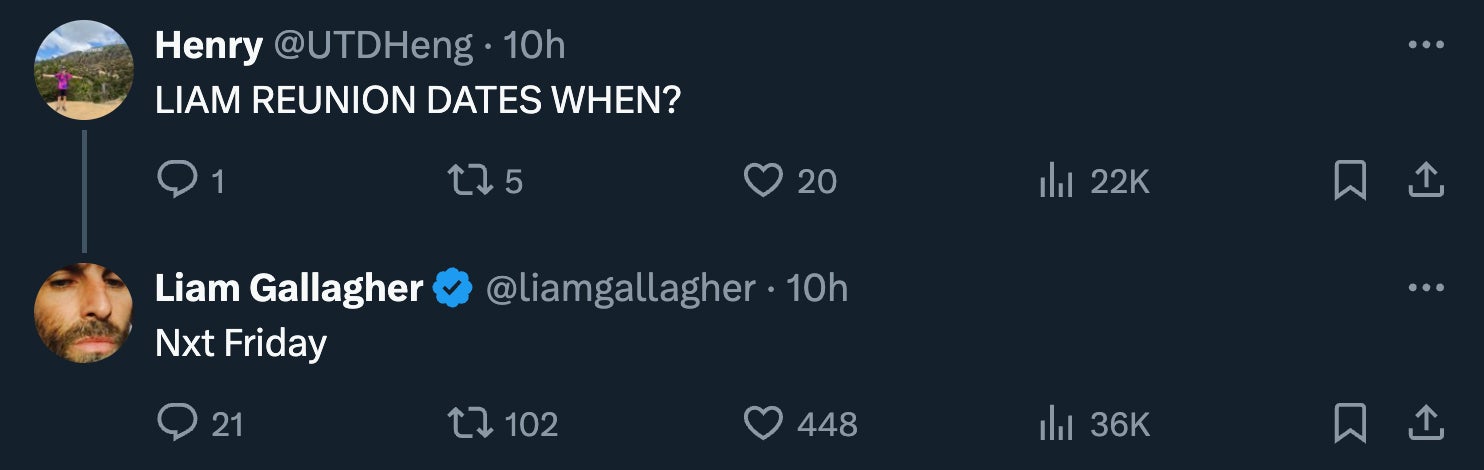Screen dimensions: 1484x470
Task: Share Henry's tweet via share icon
Action: [x=1425, y=181]
